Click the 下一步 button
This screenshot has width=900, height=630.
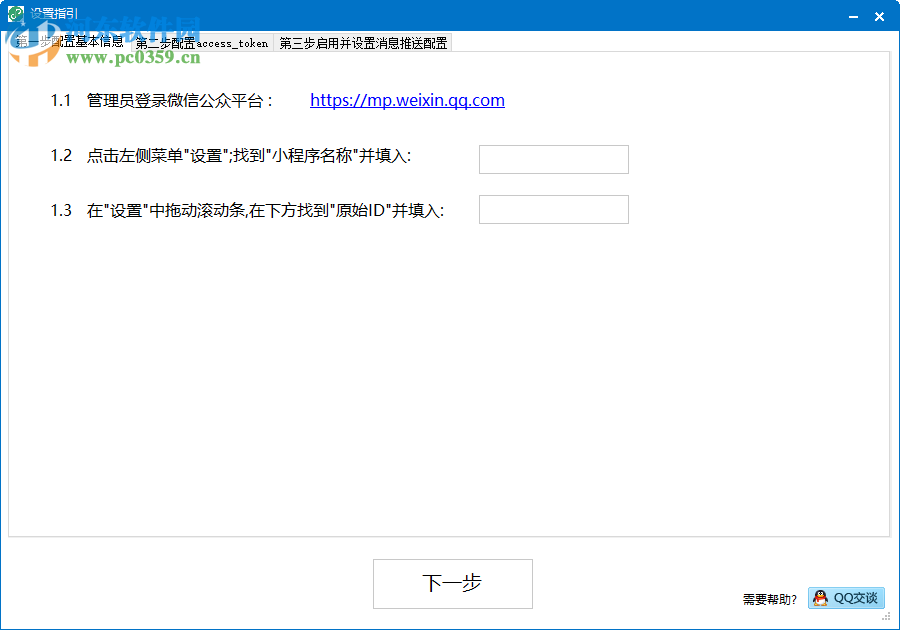click(452, 583)
